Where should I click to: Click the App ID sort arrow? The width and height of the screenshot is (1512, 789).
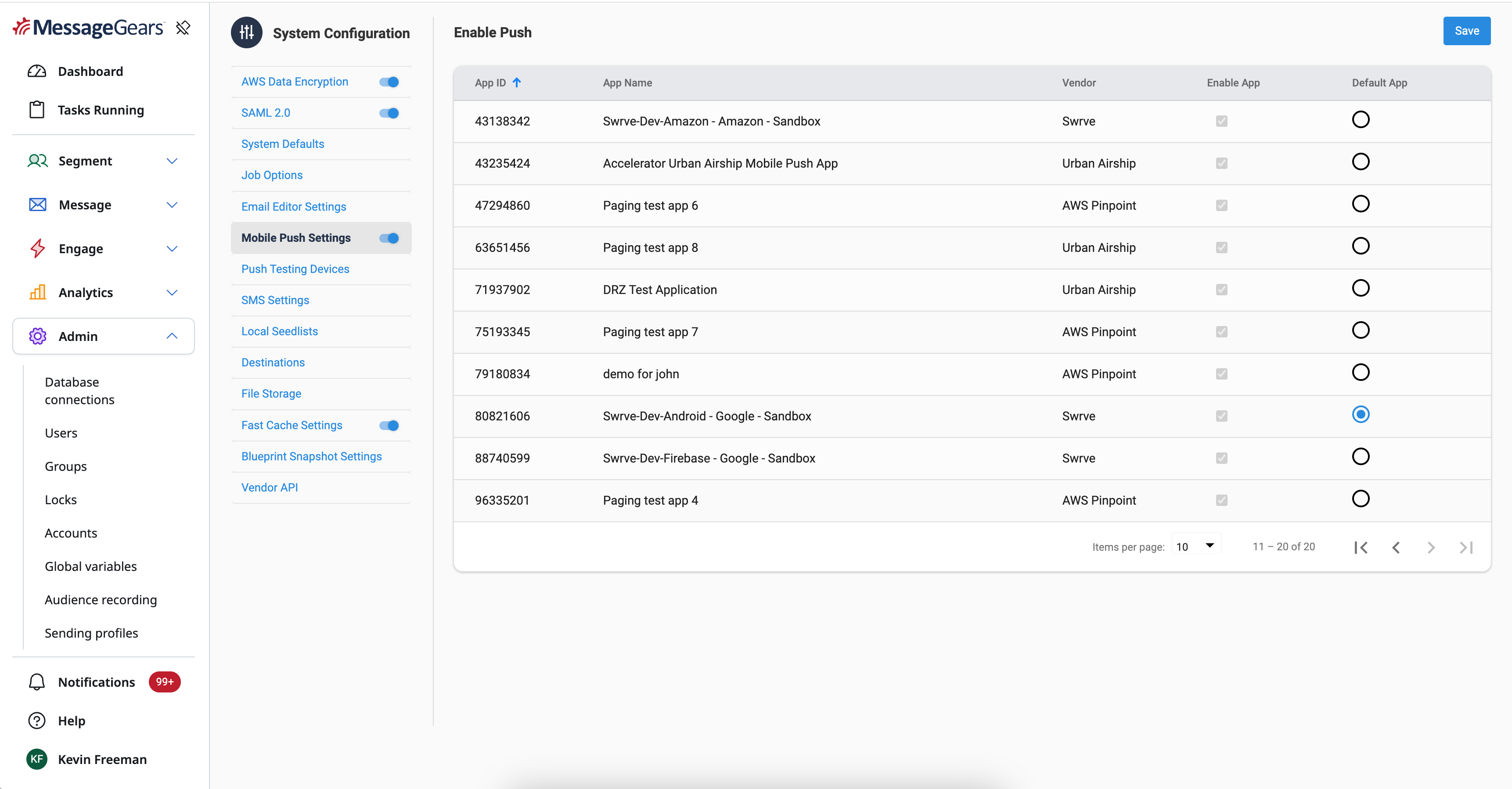[517, 82]
